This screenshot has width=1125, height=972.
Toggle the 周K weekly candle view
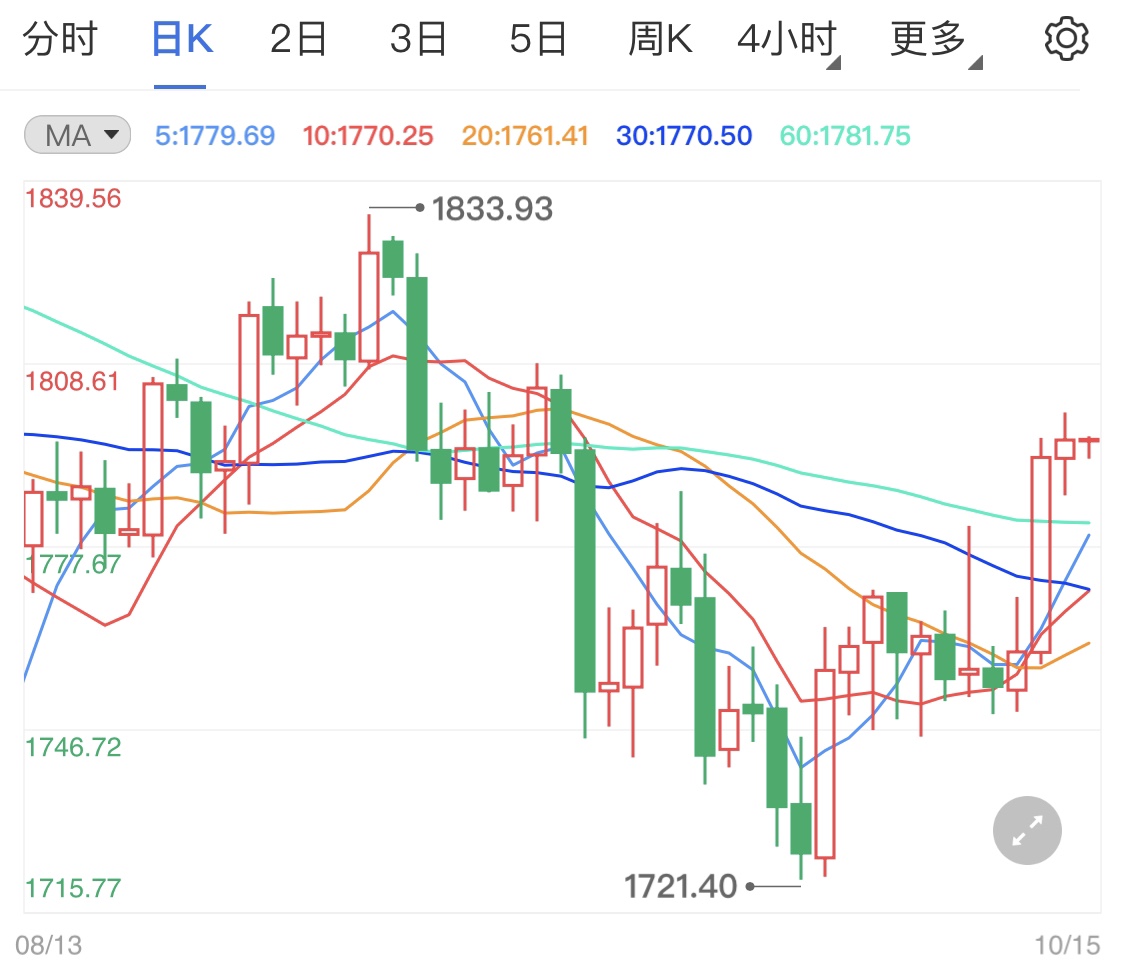[659, 38]
